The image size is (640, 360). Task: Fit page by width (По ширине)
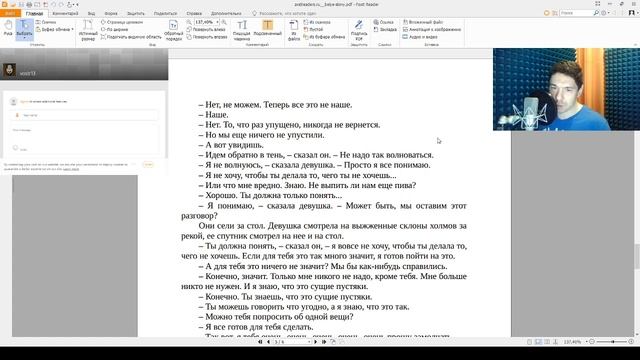tap(115, 29)
